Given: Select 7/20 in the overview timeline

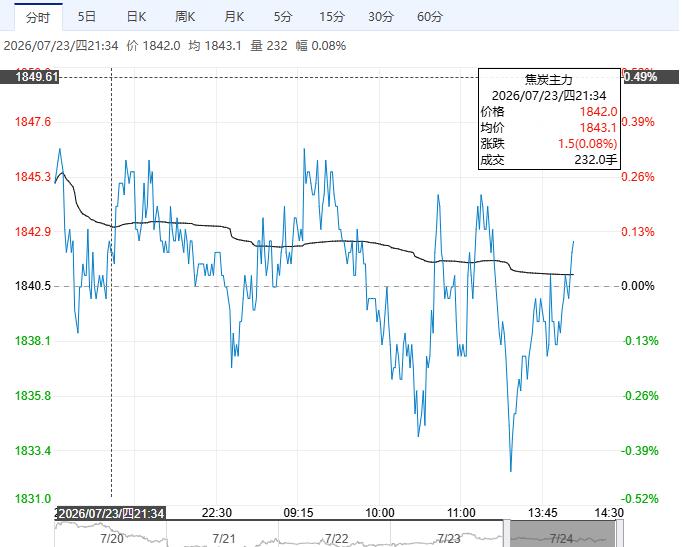Looking at the screenshot, I should (112, 538).
